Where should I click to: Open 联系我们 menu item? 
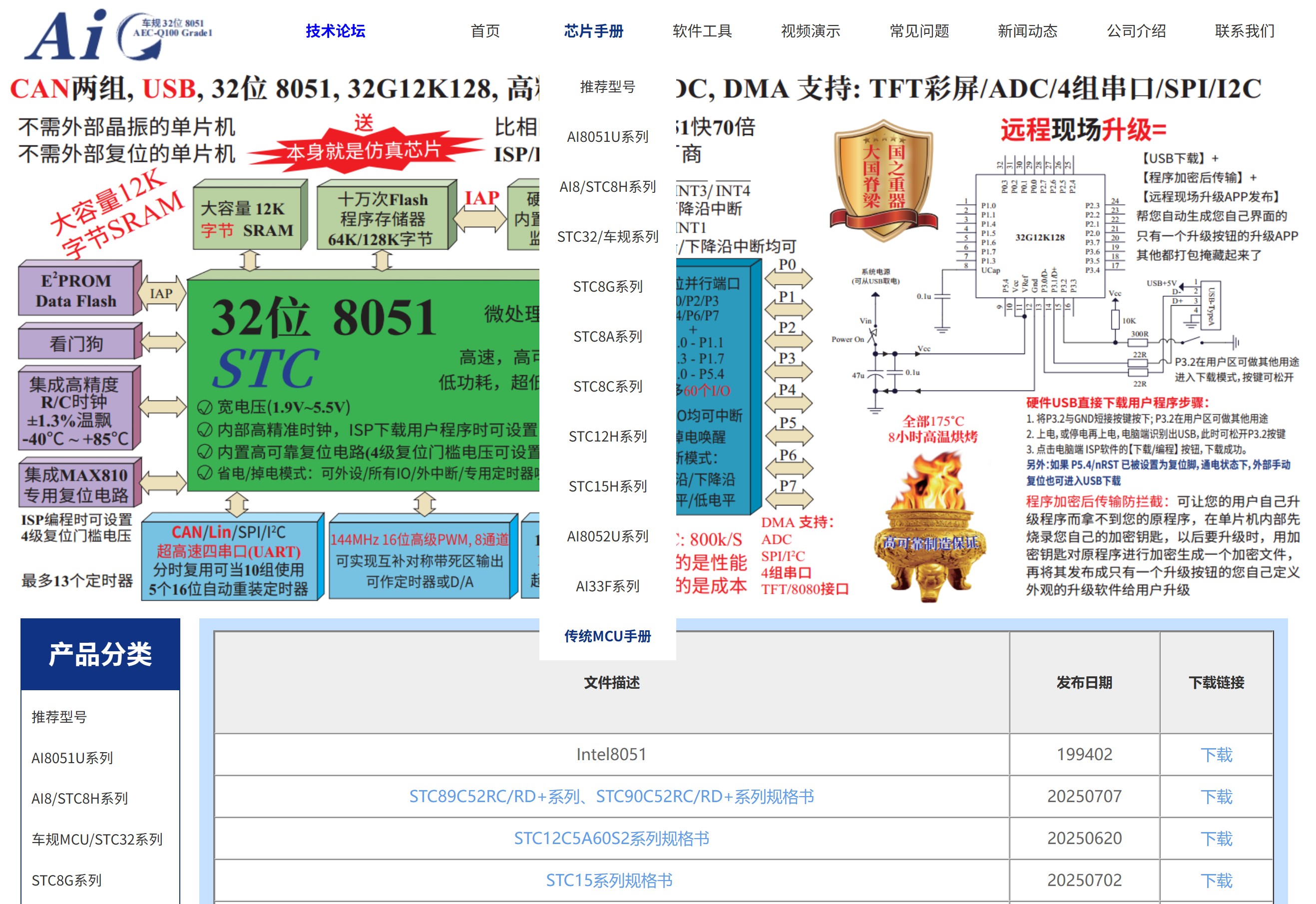point(1244,30)
